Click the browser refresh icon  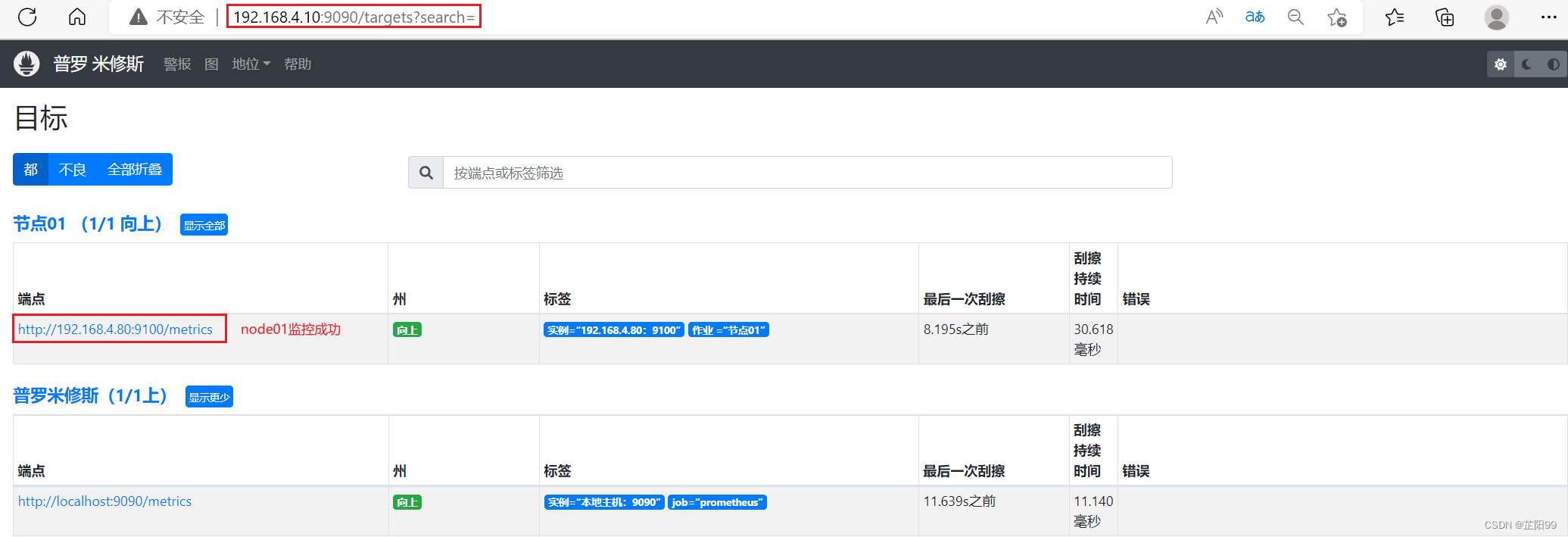tap(27, 17)
